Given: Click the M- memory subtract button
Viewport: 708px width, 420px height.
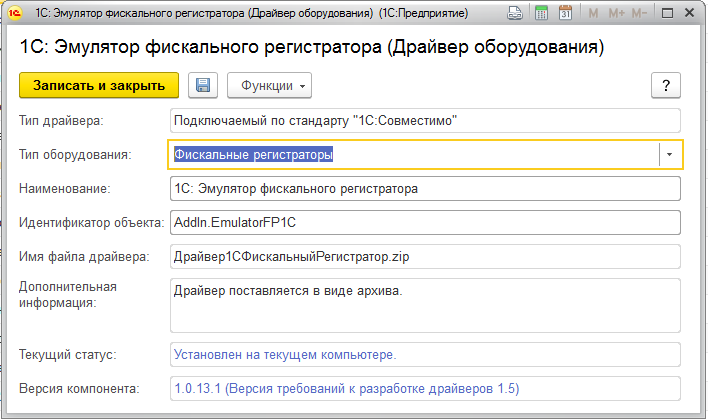Looking at the screenshot, I should tap(639, 13).
